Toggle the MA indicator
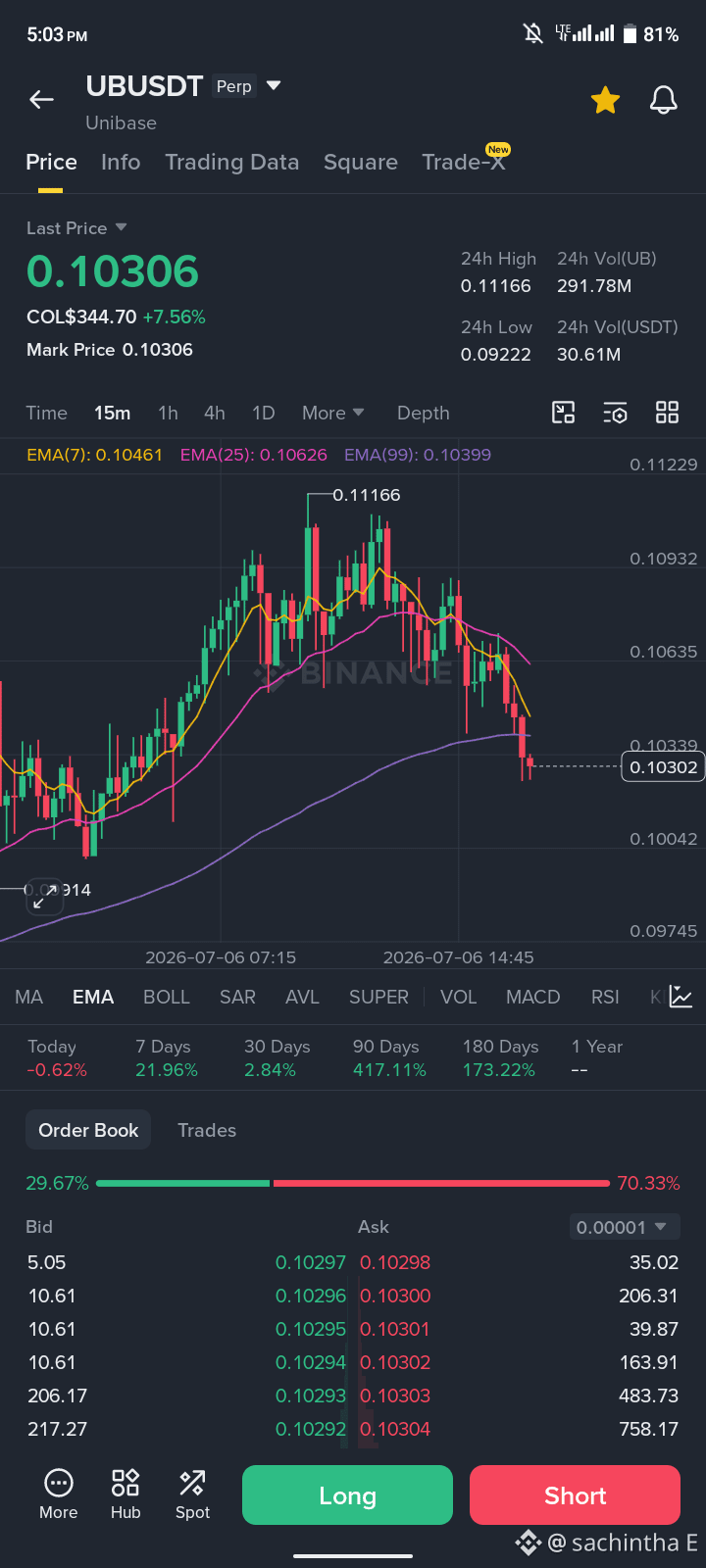Screen dimensions: 706x1568 point(28,997)
